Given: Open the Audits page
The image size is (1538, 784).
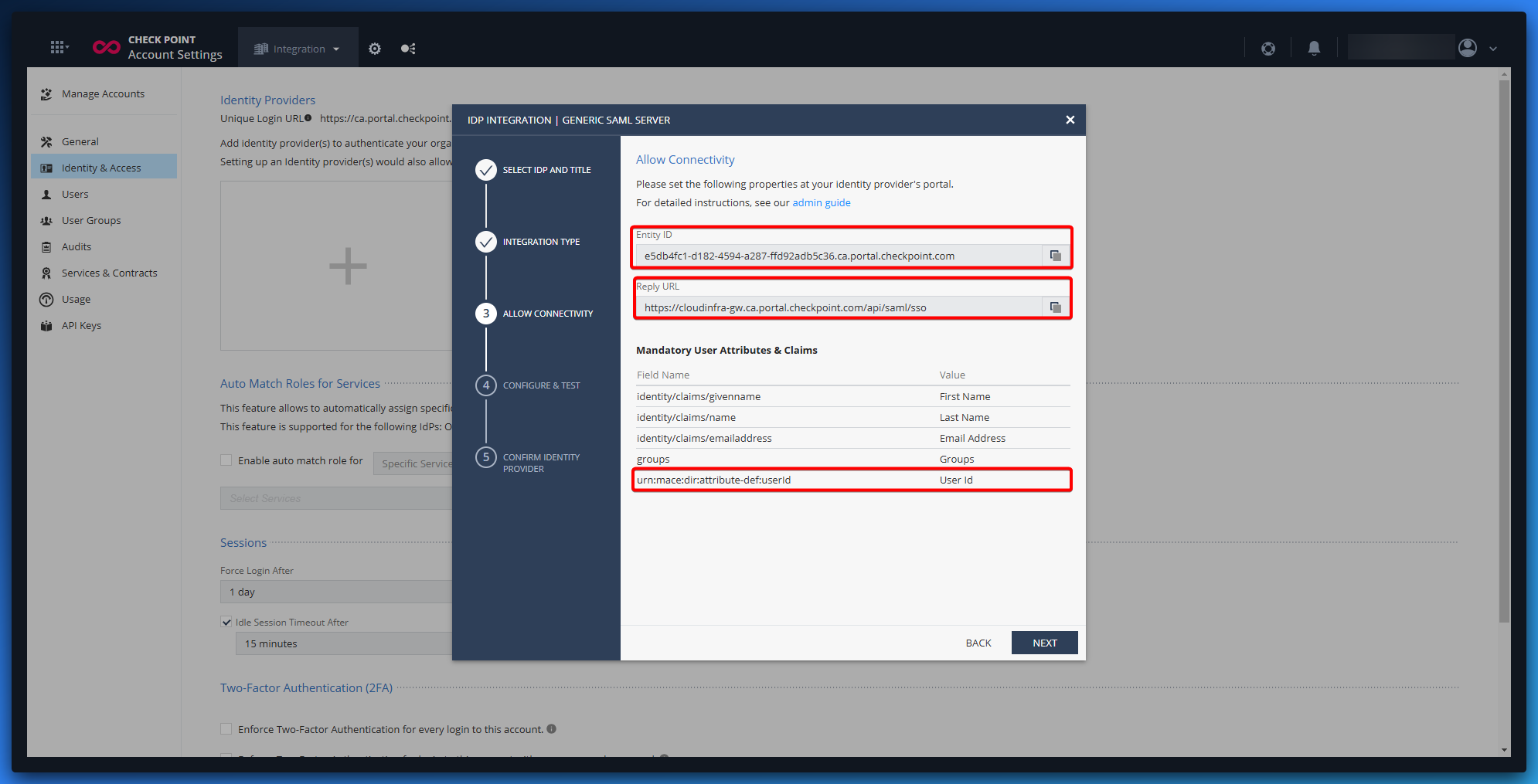Looking at the screenshot, I should (104, 247).
